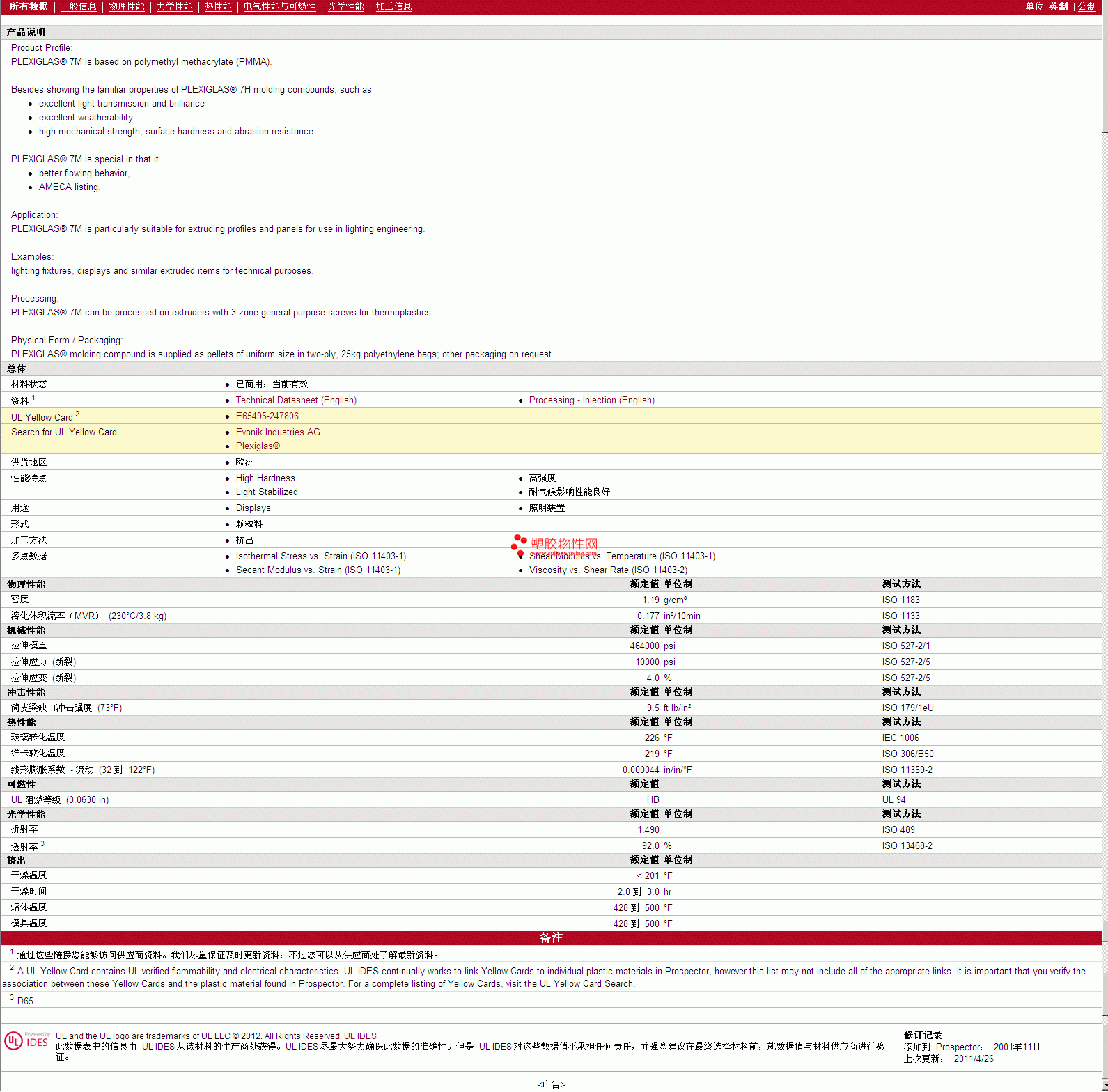
Task: Switch to the 电气性能与可燃性 tab
Action: [280, 6]
